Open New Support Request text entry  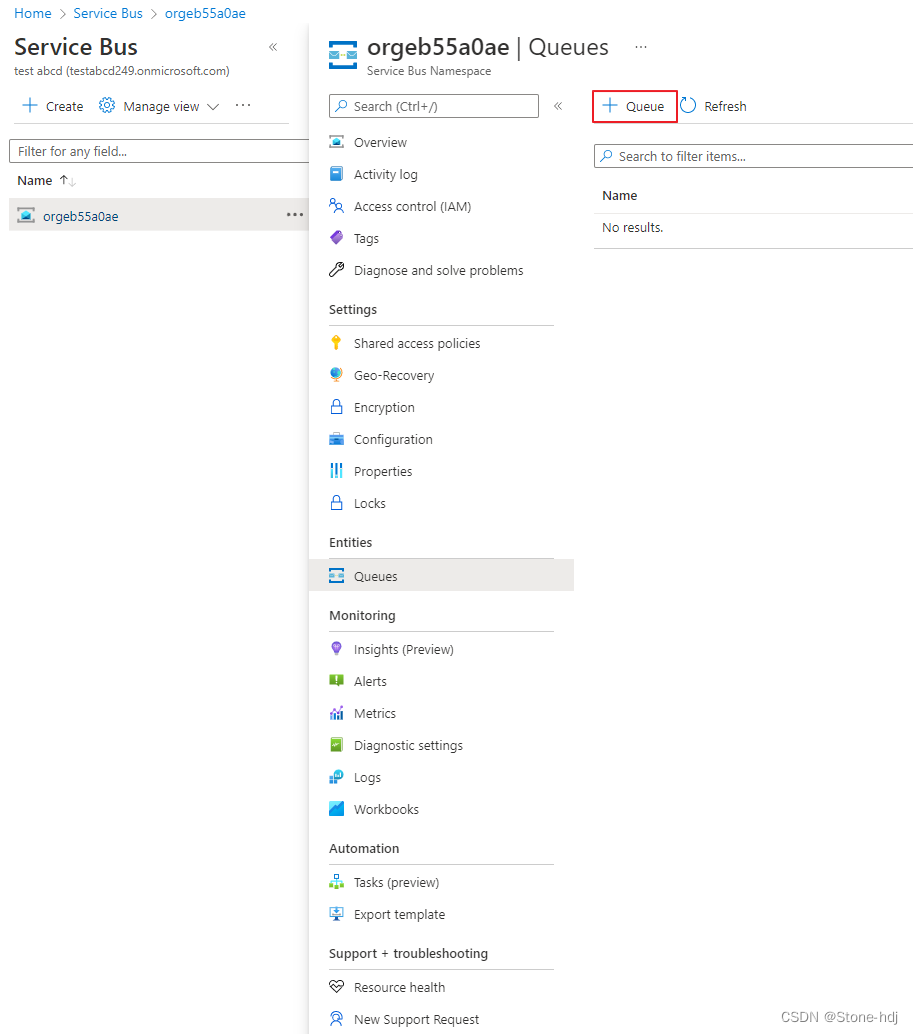(x=417, y=1019)
